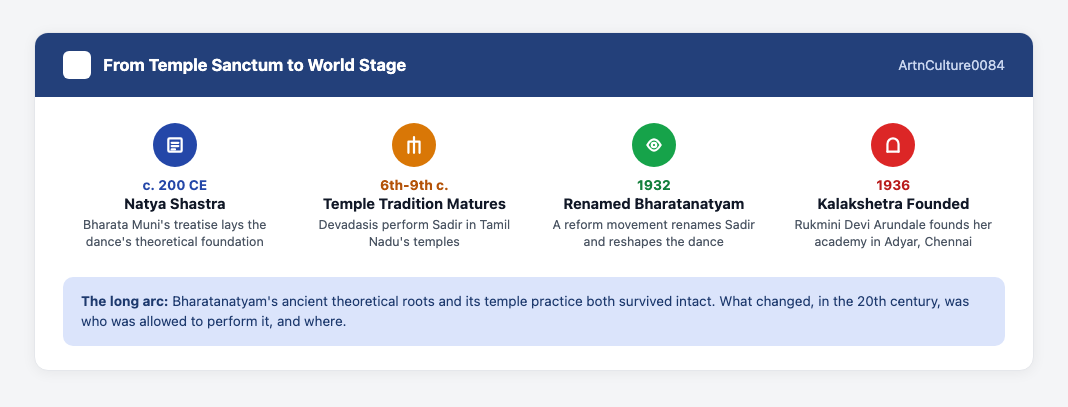Click the blue document icon for Natya Shastra

(x=175, y=145)
